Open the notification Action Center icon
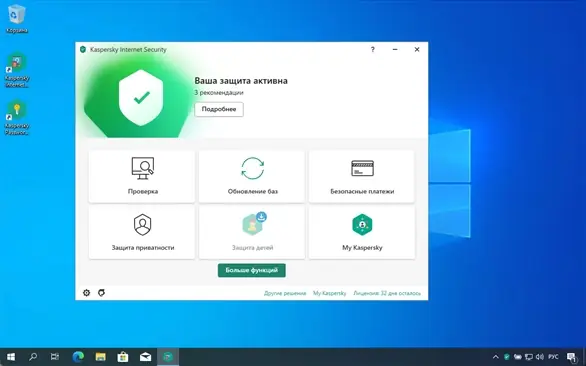586x366 pixels. pos(571,357)
